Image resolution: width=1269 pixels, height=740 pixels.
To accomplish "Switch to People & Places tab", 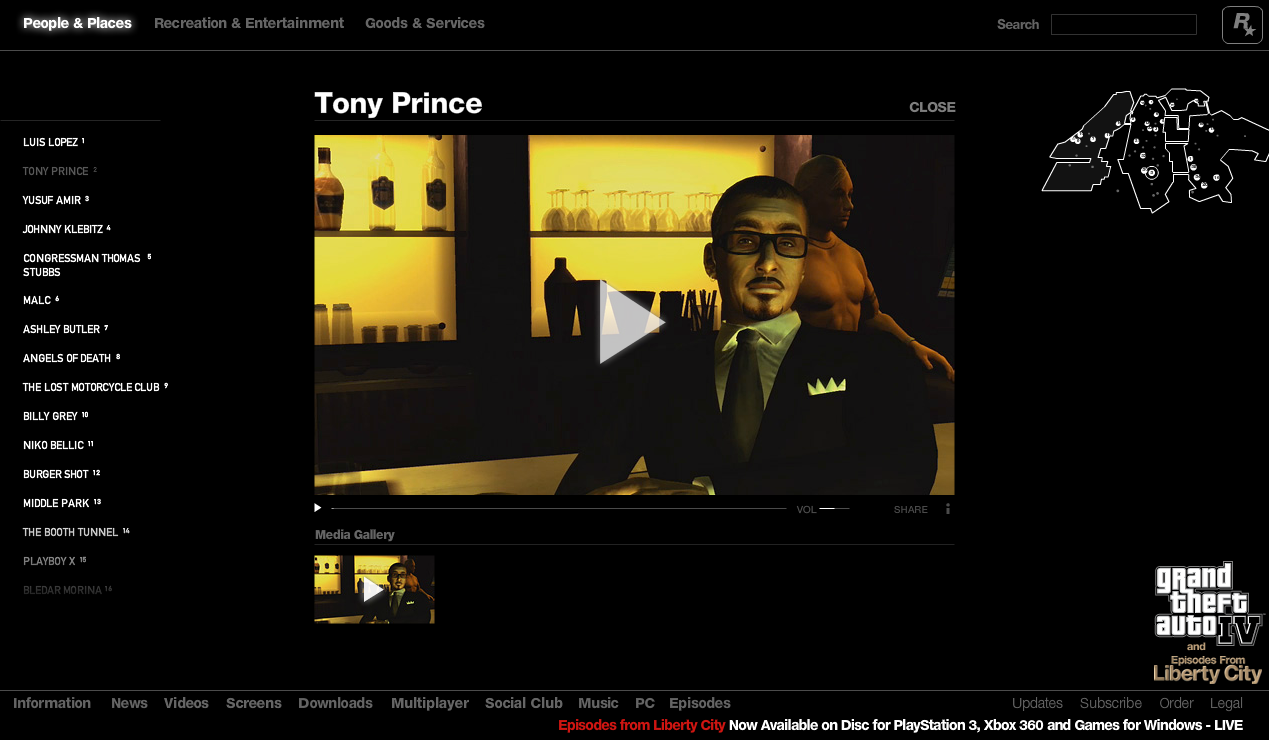I will click(x=77, y=23).
